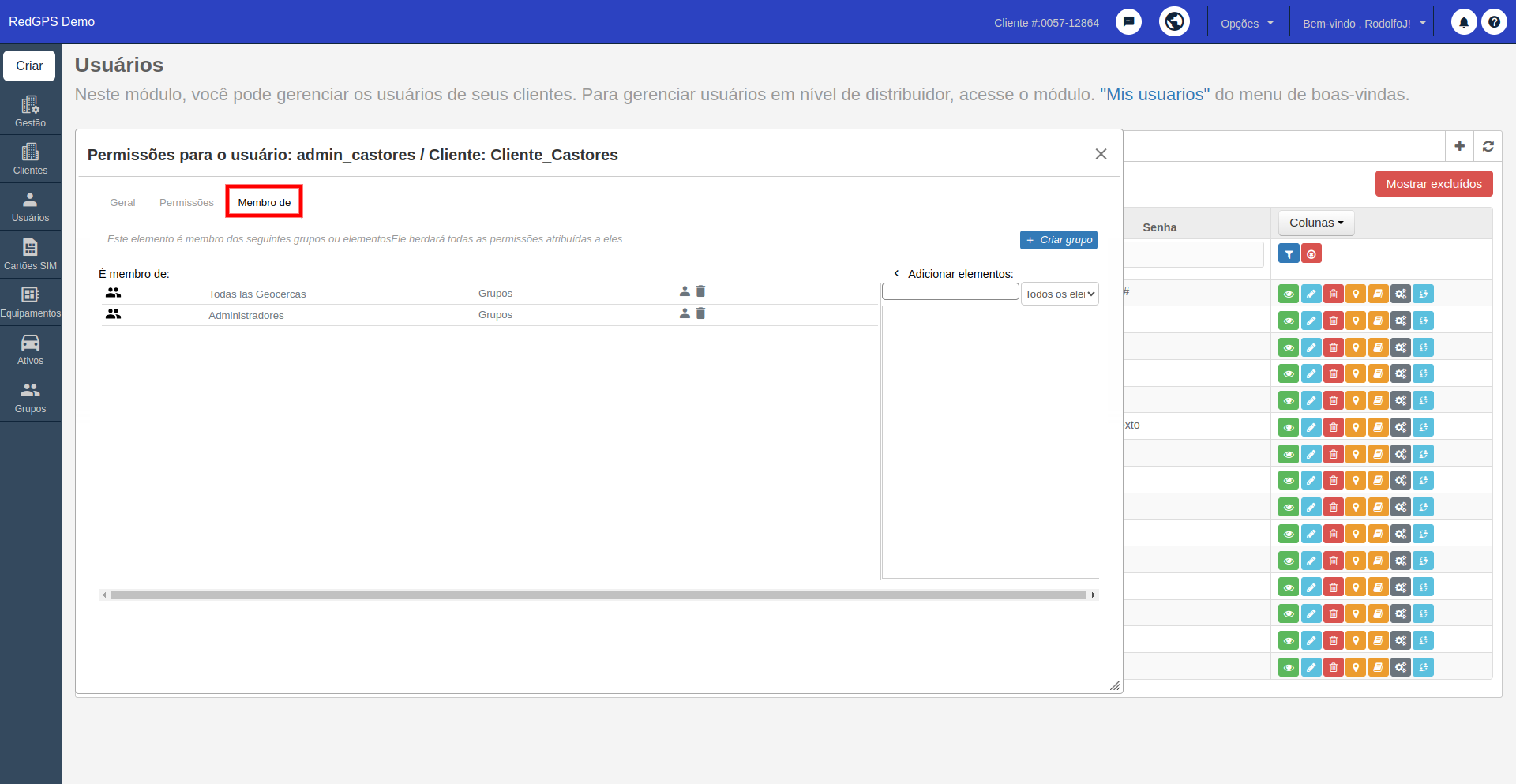
Task: Expand the Opções dropdown menu
Action: (1247, 23)
